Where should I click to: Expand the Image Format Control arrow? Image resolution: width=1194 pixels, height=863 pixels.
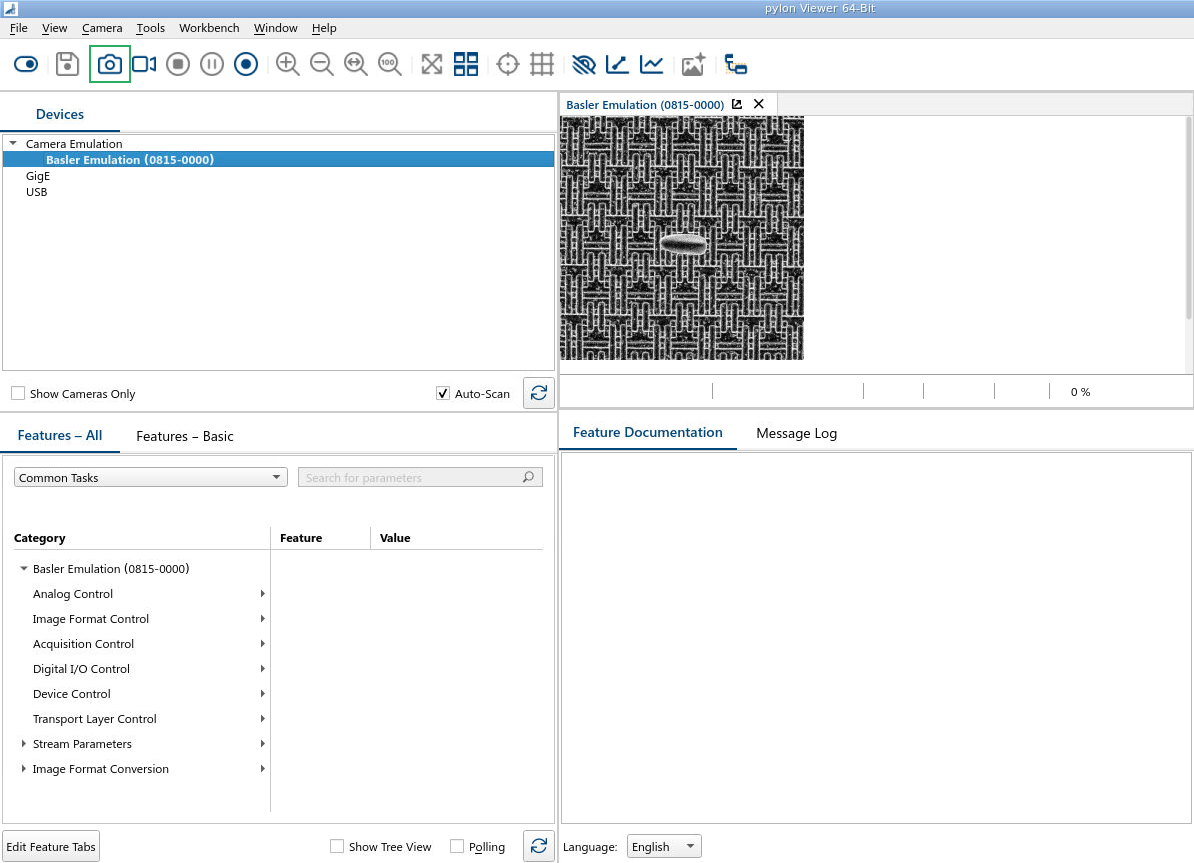tap(262, 618)
